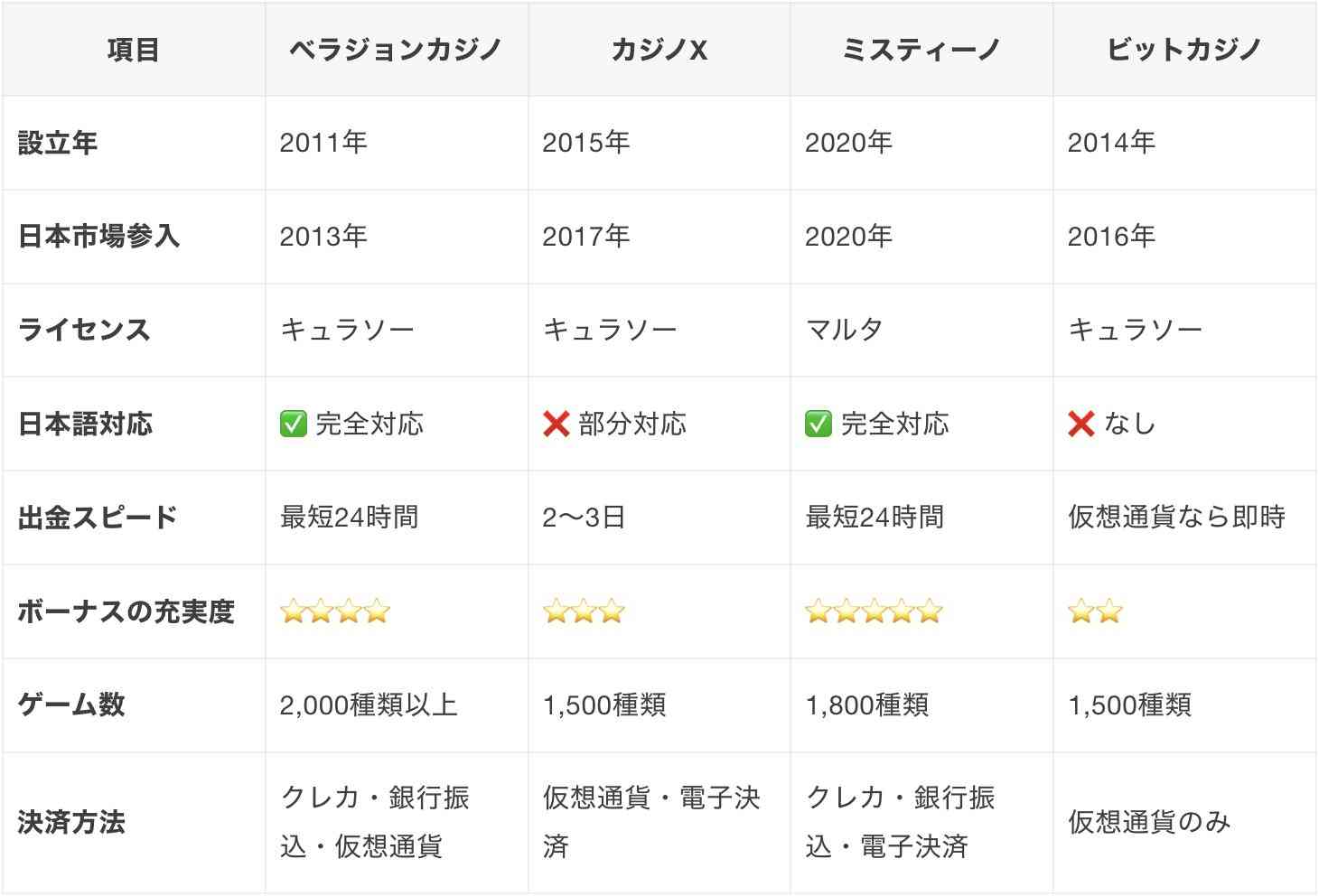The width and height of the screenshot is (1319, 896).
Task: Click the red X icon beside なし
Action: pos(1081,424)
